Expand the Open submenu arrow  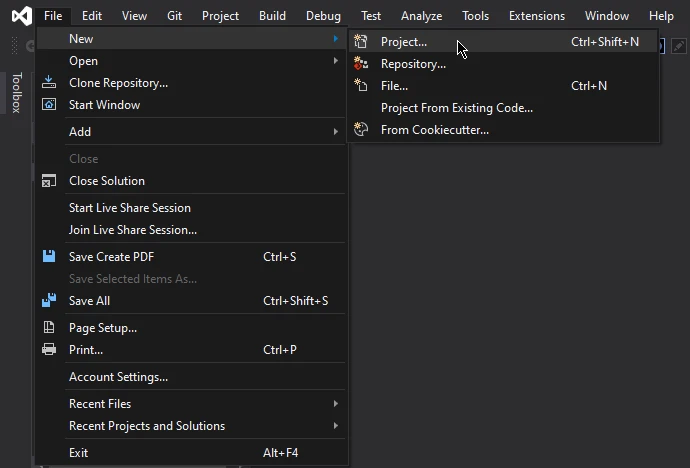click(336, 61)
